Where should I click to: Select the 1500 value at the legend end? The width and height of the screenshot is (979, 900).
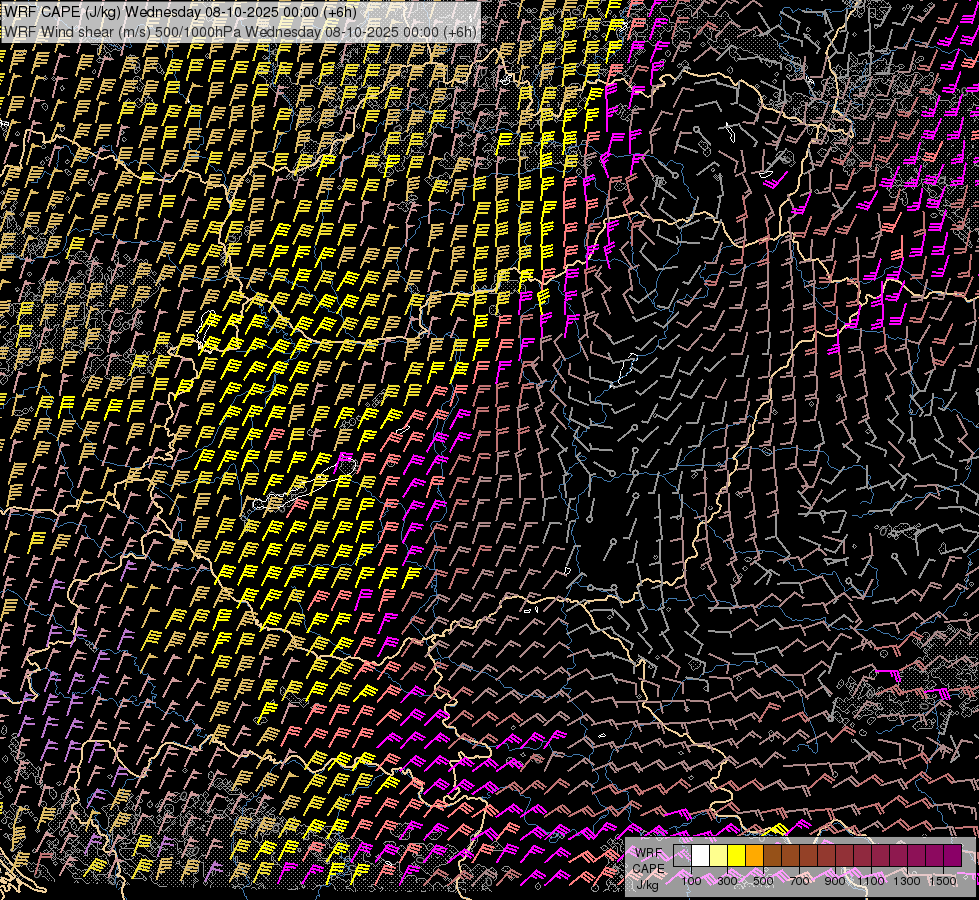pyautogui.click(x=942, y=881)
